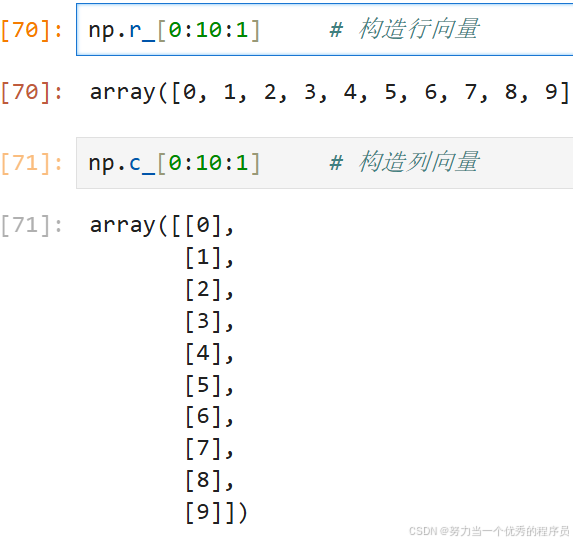Viewport: 573px width, 542px height.
Task: Click the output row [4],
Action: click(209, 353)
